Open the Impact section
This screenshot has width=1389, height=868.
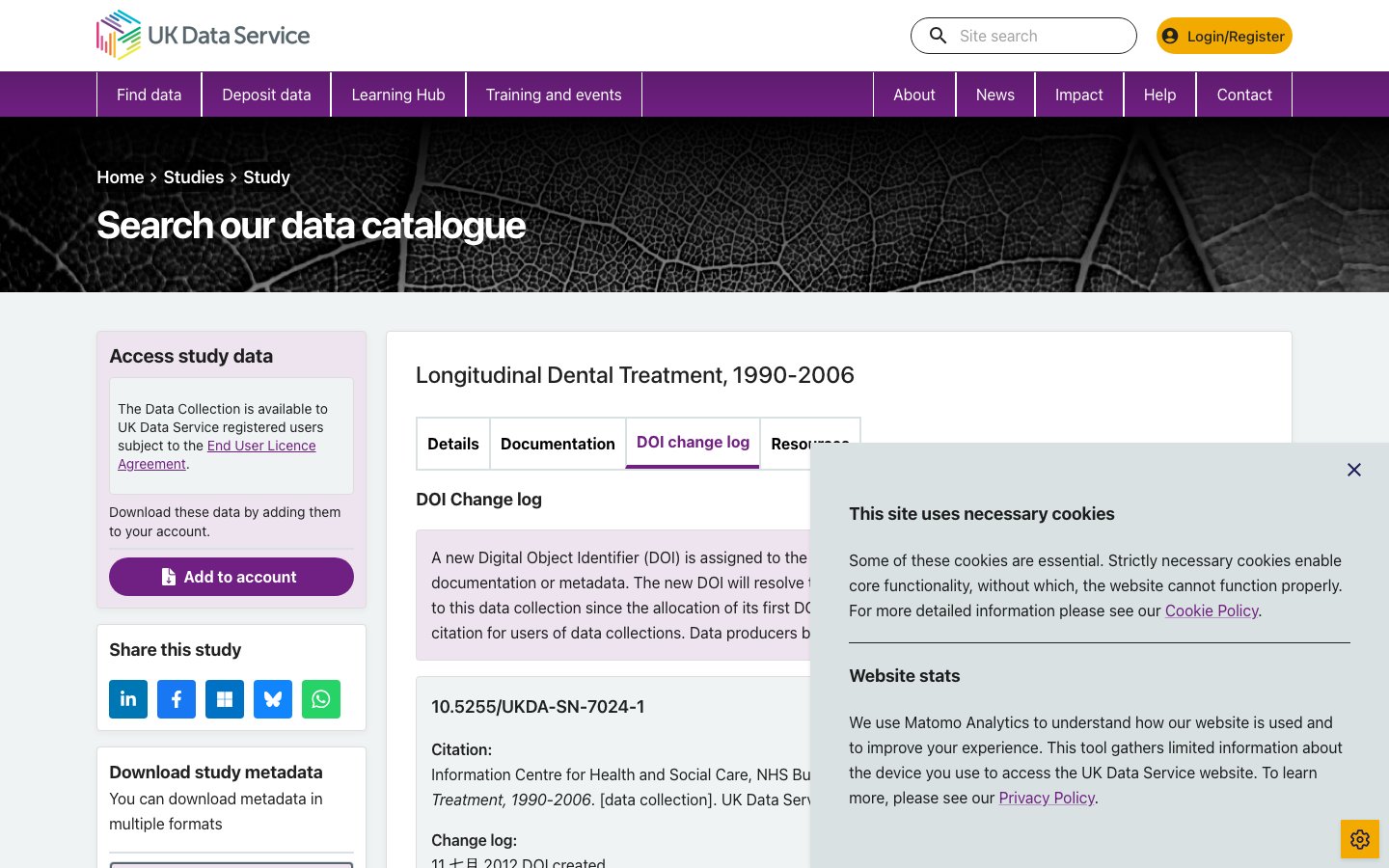click(x=1079, y=95)
